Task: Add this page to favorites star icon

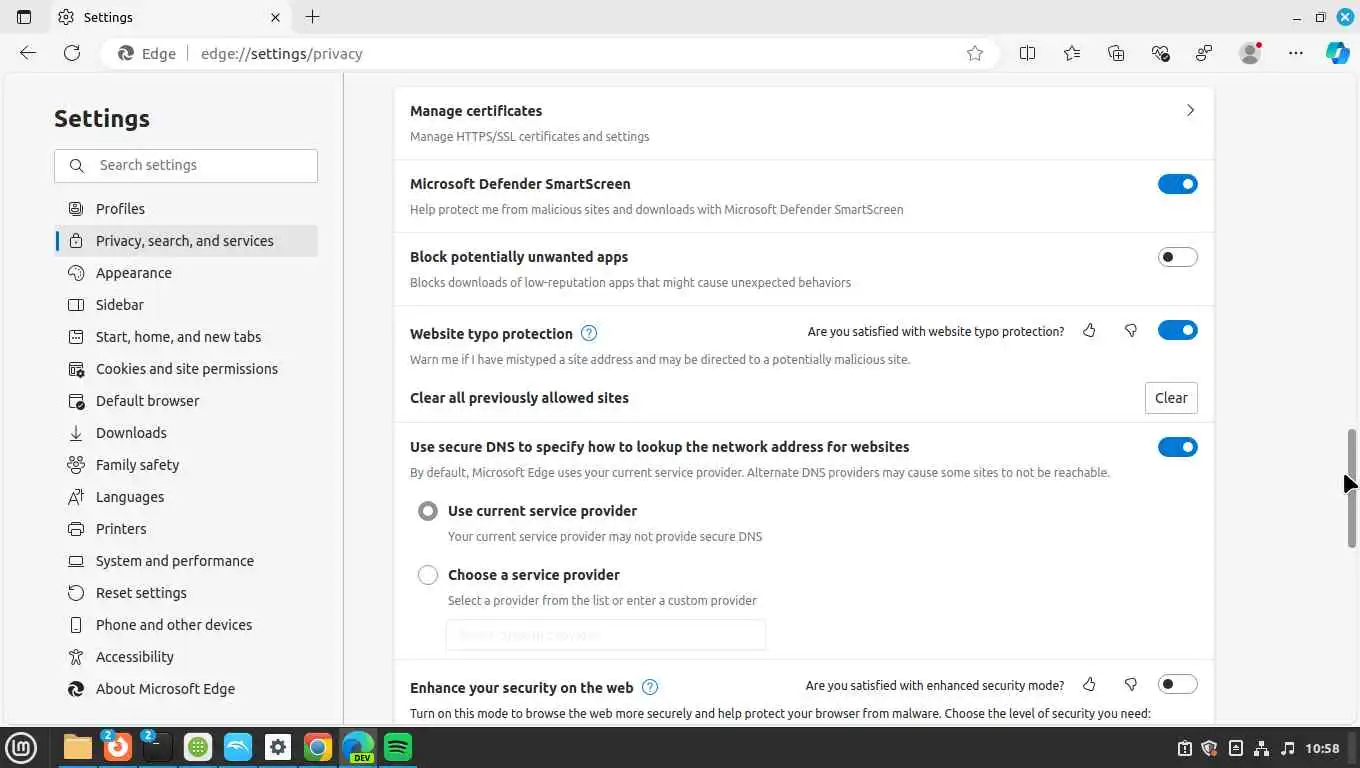Action: pyautogui.click(x=975, y=53)
